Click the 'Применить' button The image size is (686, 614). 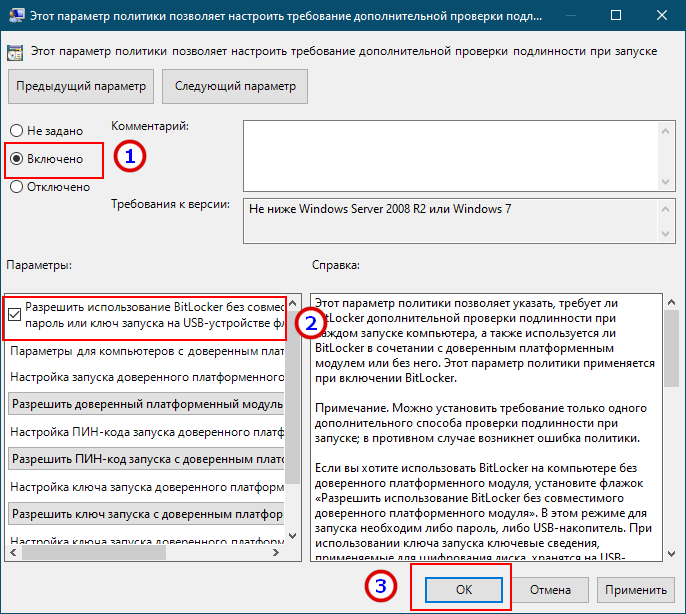636,589
